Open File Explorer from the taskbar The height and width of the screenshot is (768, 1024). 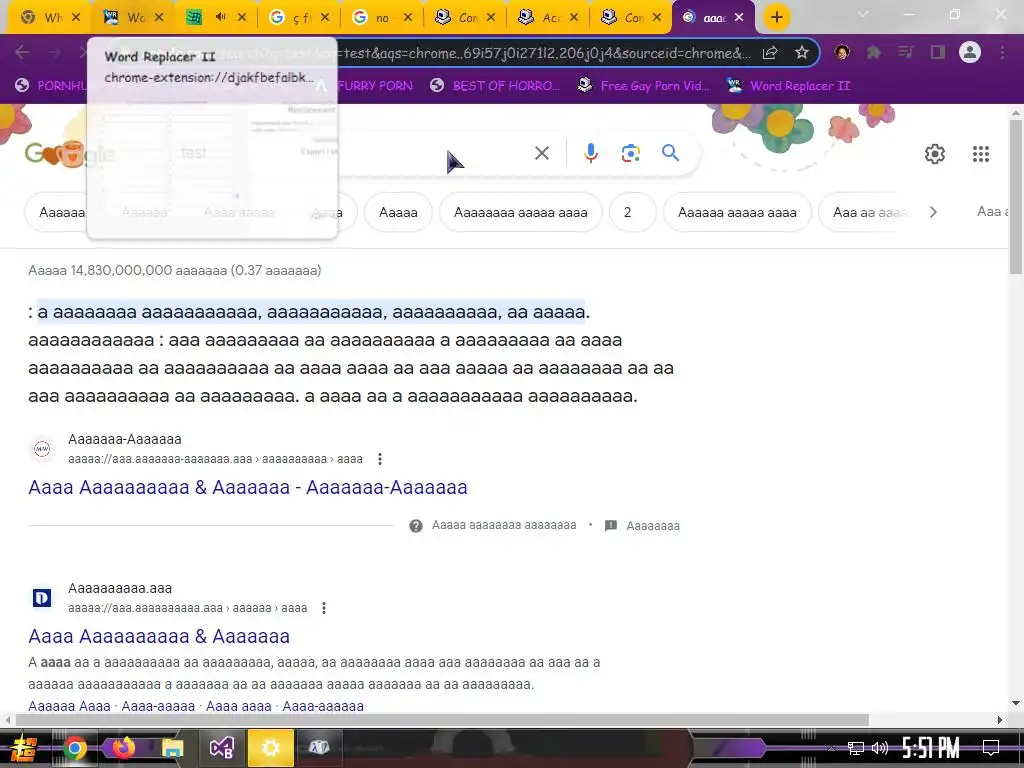(172, 748)
